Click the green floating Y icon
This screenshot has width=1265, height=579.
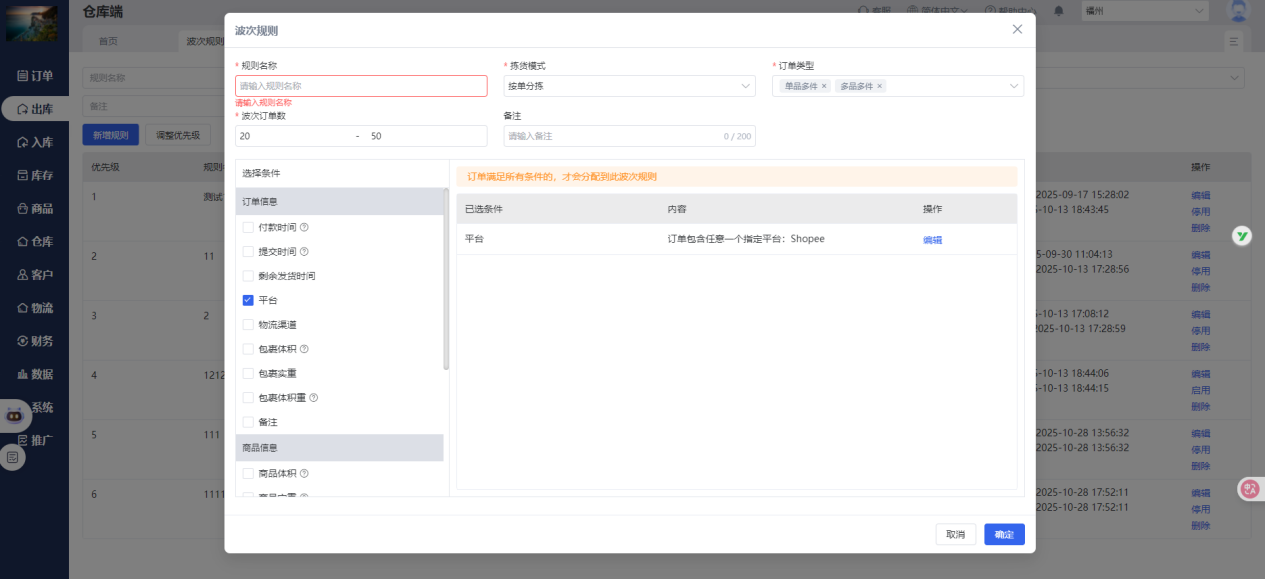(1242, 236)
